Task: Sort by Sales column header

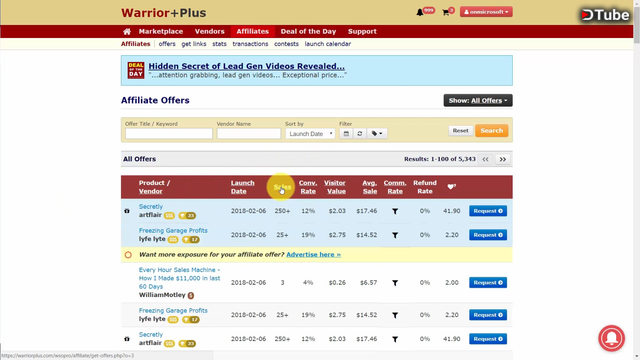Action: (x=282, y=187)
